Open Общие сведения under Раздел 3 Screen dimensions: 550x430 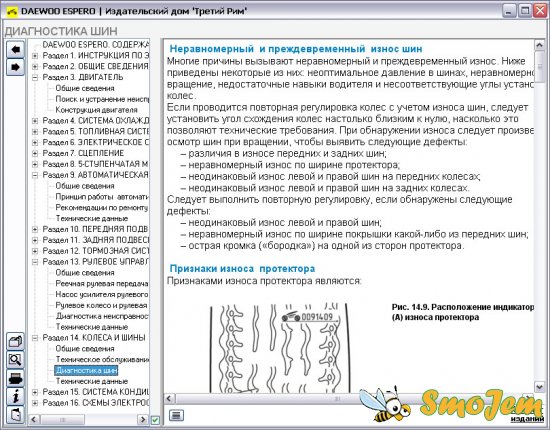point(85,88)
